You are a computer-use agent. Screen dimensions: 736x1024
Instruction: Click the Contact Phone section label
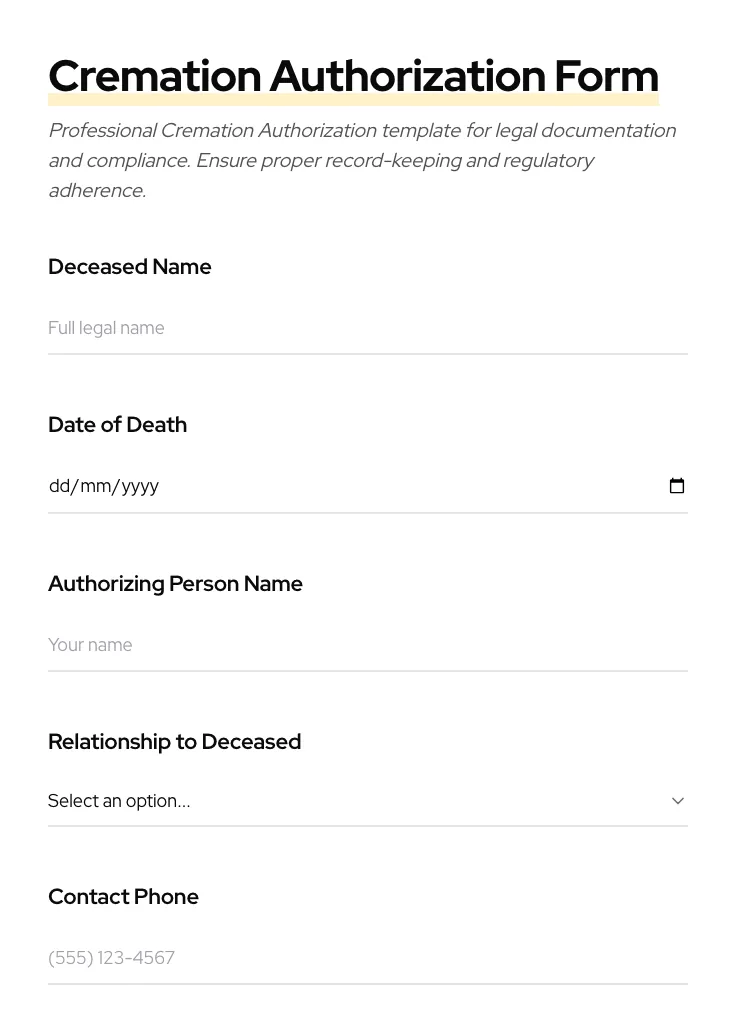click(123, 897)
